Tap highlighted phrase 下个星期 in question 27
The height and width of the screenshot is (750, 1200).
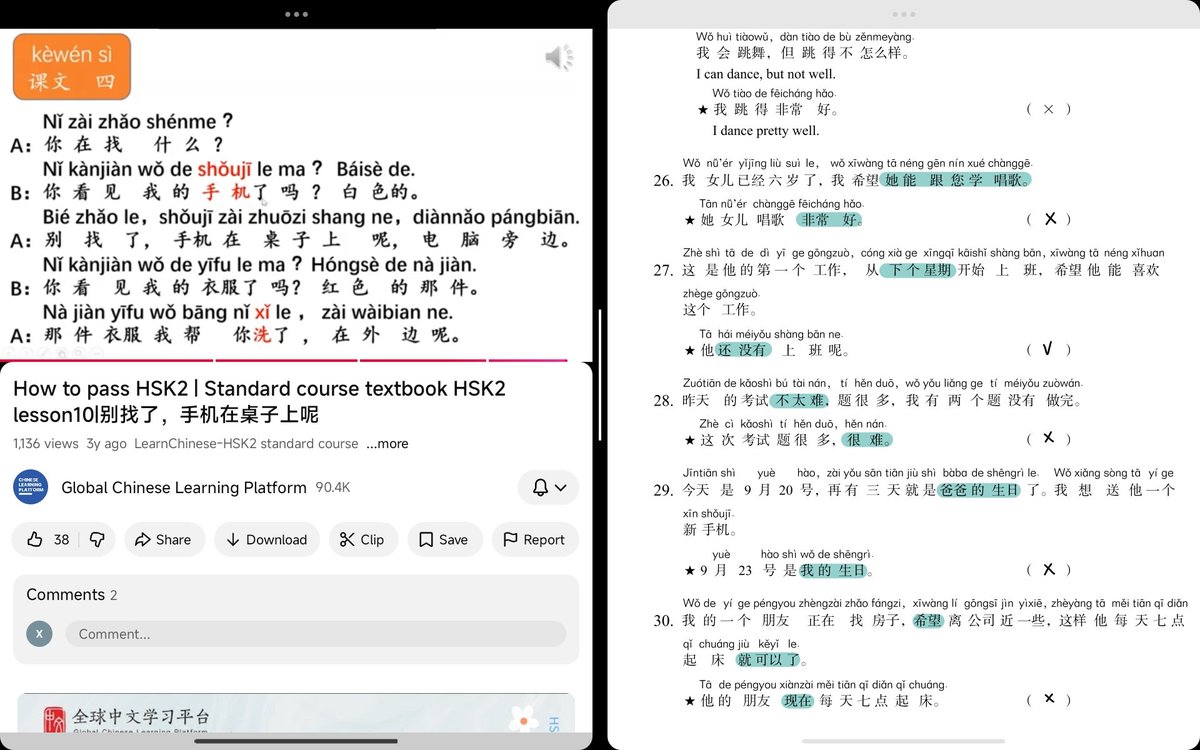click(917, 270)
